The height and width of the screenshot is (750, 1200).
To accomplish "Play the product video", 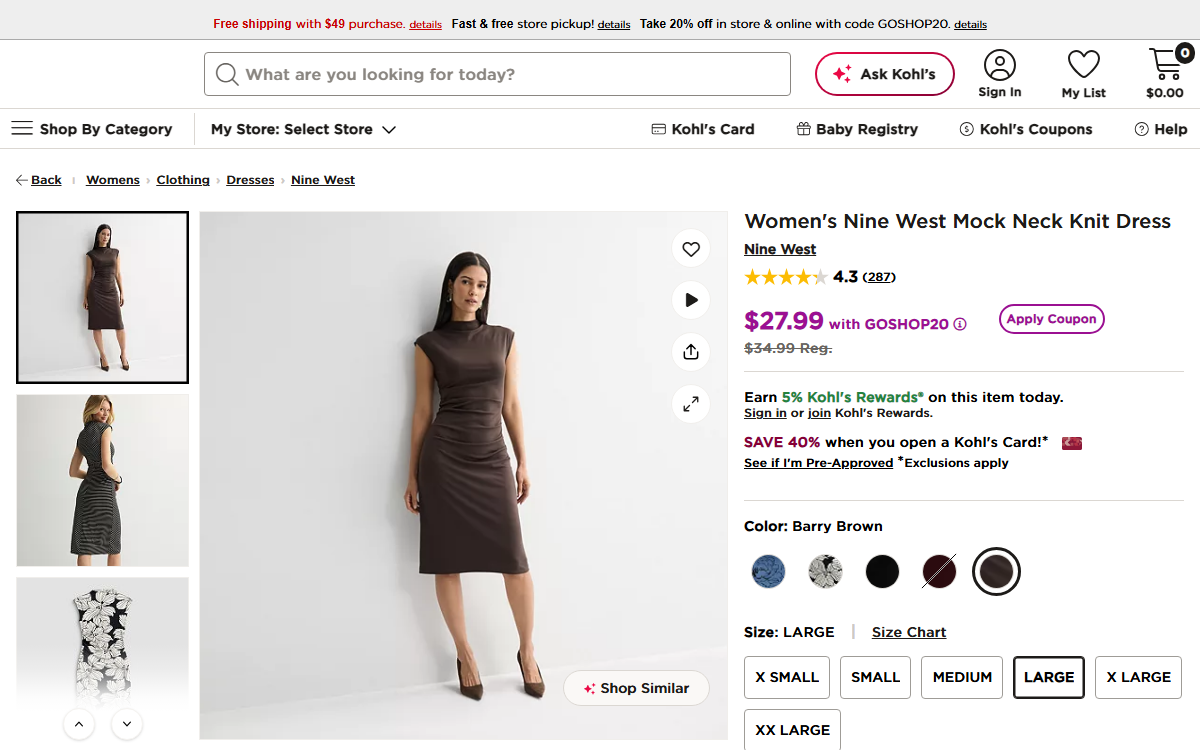I will pos(691,300).
